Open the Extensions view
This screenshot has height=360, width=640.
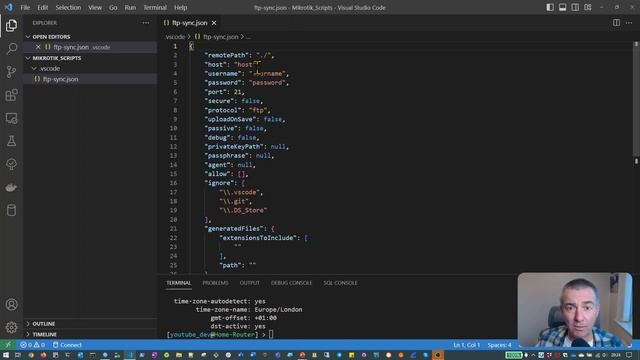pos(11,95)
